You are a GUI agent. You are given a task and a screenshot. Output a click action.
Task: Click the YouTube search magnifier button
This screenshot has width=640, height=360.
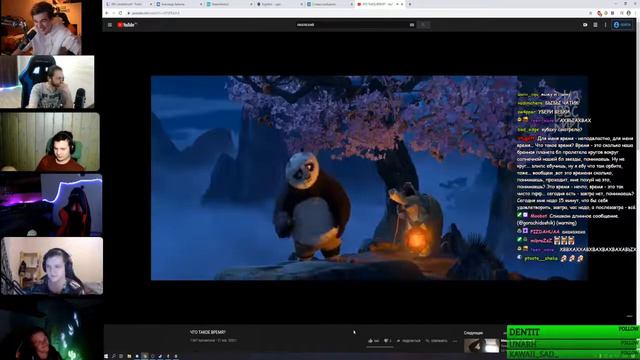pos(423,25)
